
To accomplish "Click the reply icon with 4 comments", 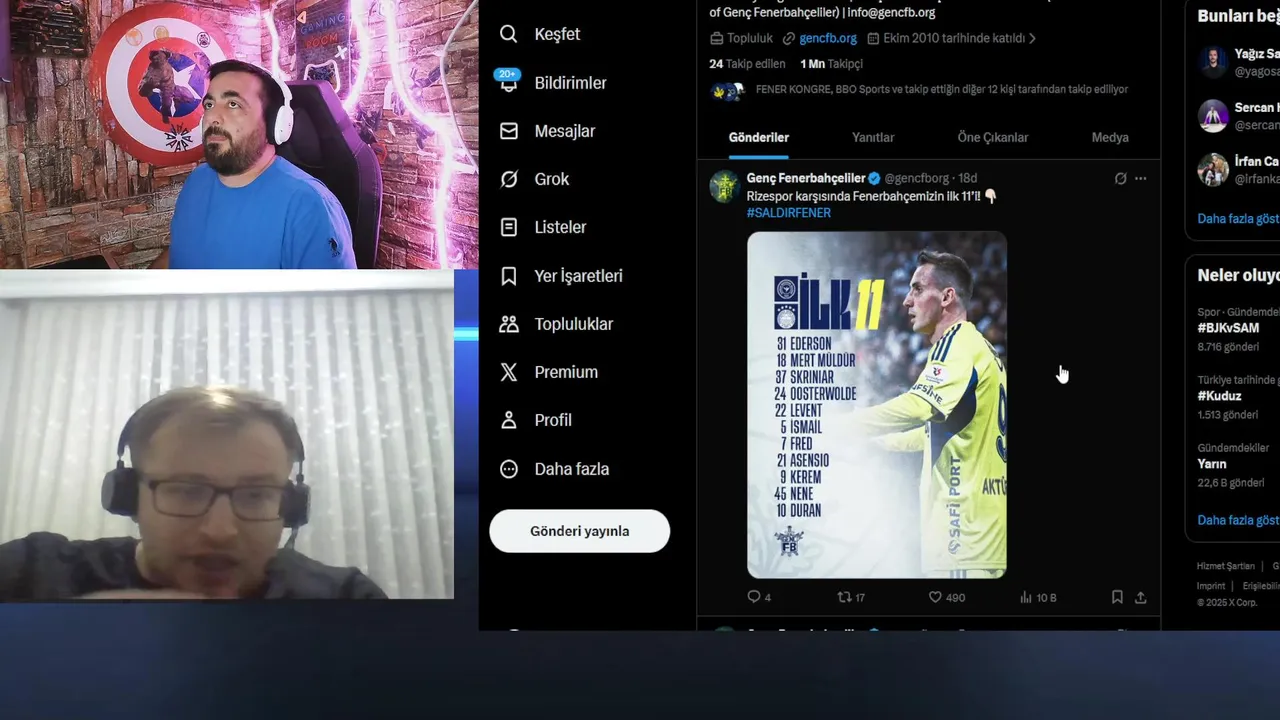I will [754, 597].
